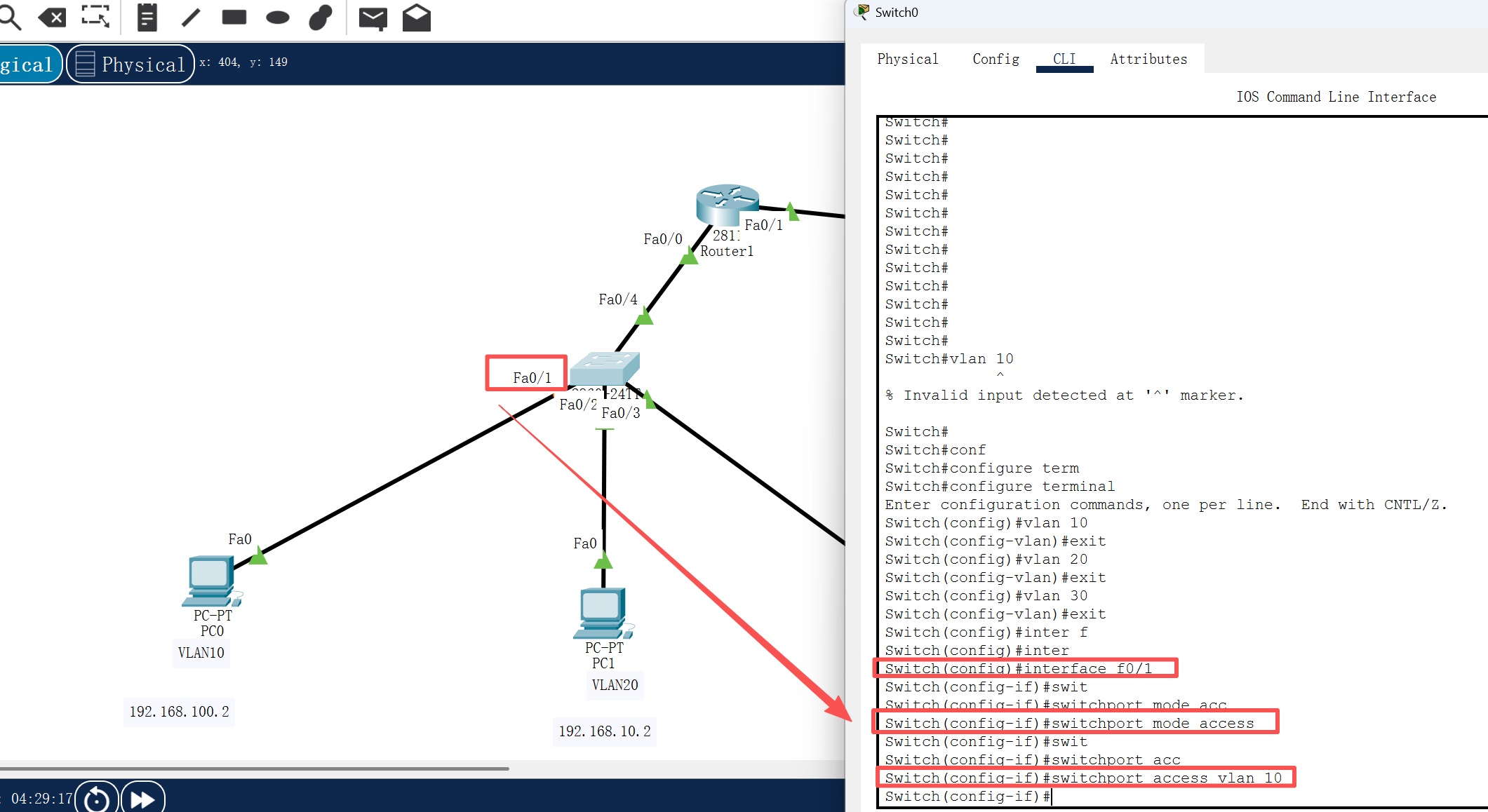This screenshot has width=1488, height=812.
Task: Switch to the Physical workspace view
Action: point(131,64)
